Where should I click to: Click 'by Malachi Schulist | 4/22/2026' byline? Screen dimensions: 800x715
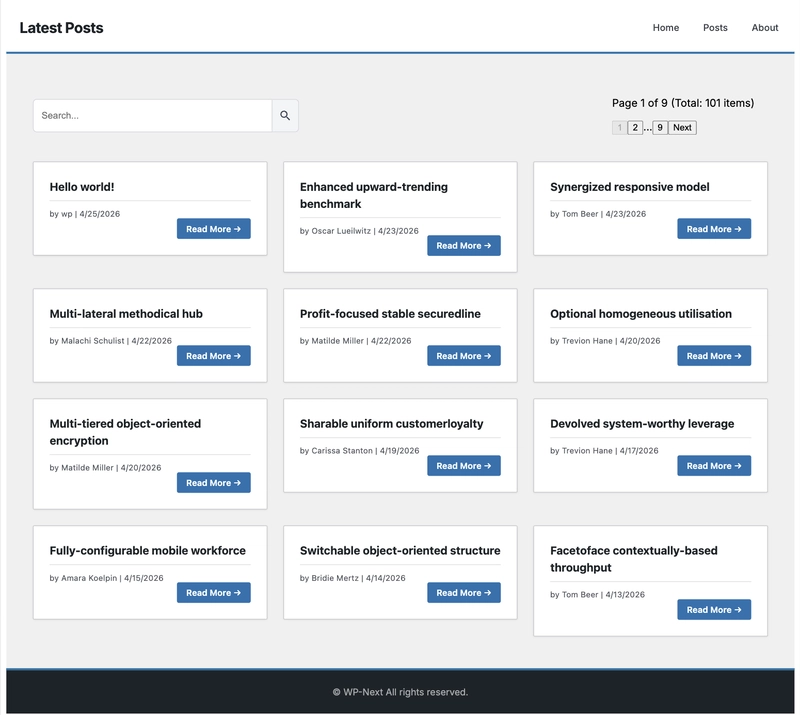click(111, 341)
